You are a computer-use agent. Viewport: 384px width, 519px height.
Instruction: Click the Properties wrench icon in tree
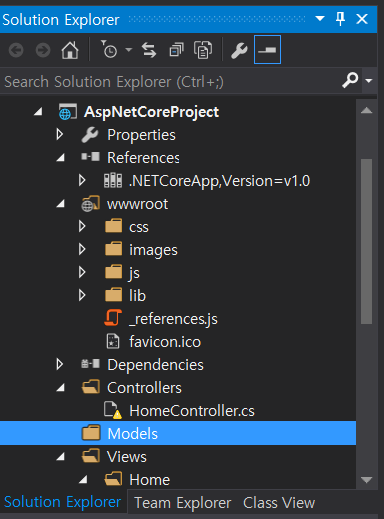(90, 135)
